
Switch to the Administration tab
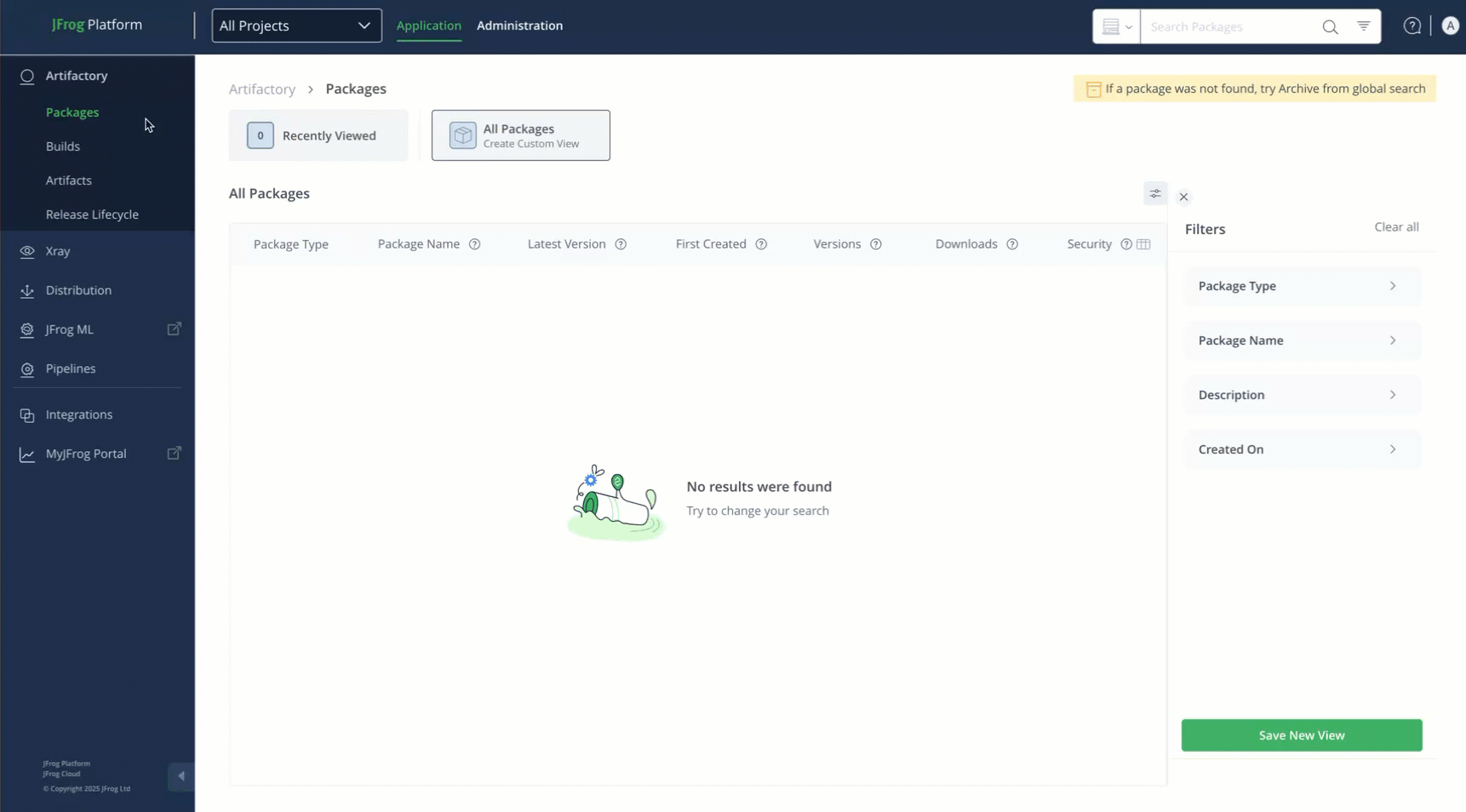pos(519,26)
